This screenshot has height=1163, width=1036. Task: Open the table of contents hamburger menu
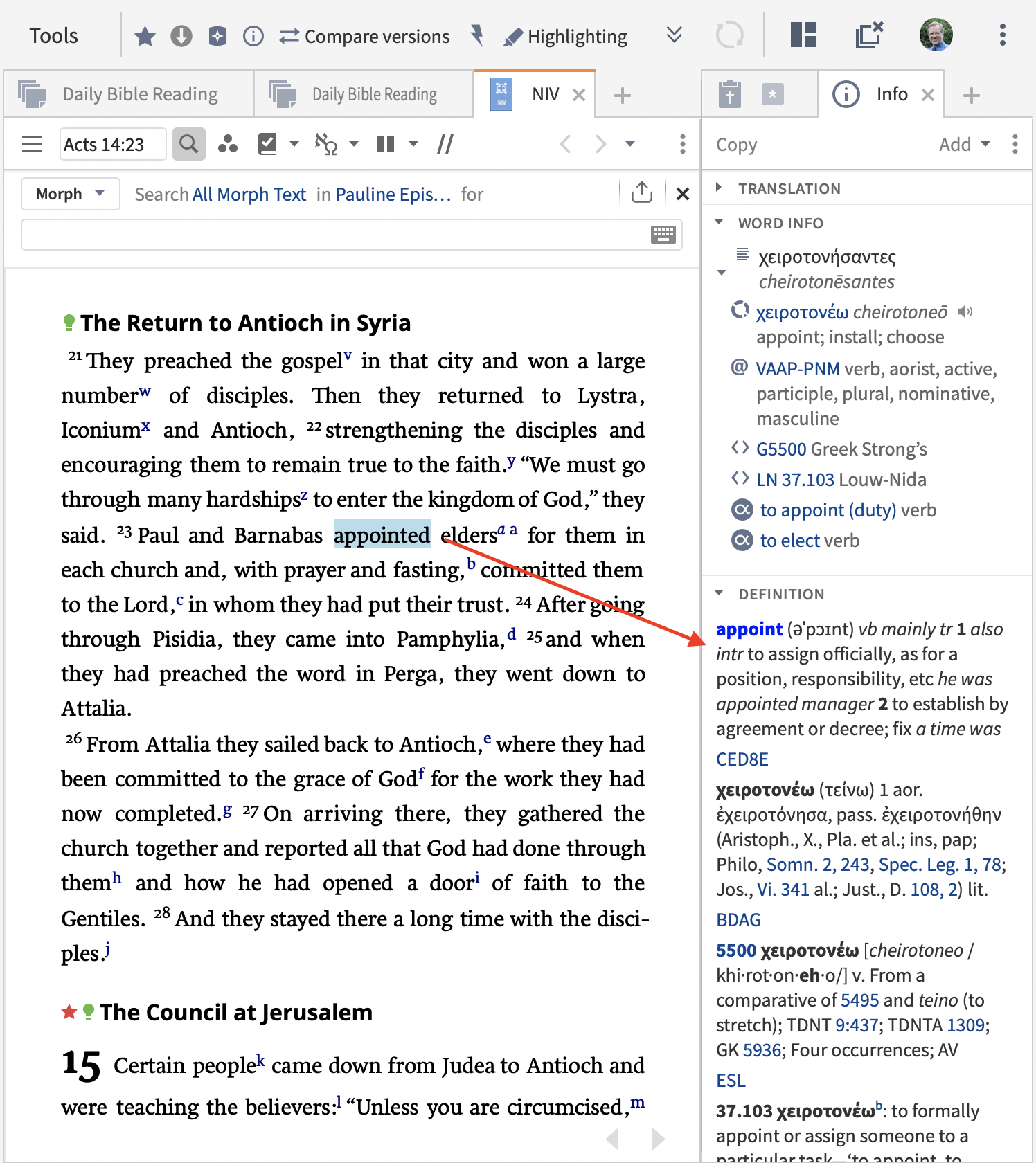[x=32, y=144]
